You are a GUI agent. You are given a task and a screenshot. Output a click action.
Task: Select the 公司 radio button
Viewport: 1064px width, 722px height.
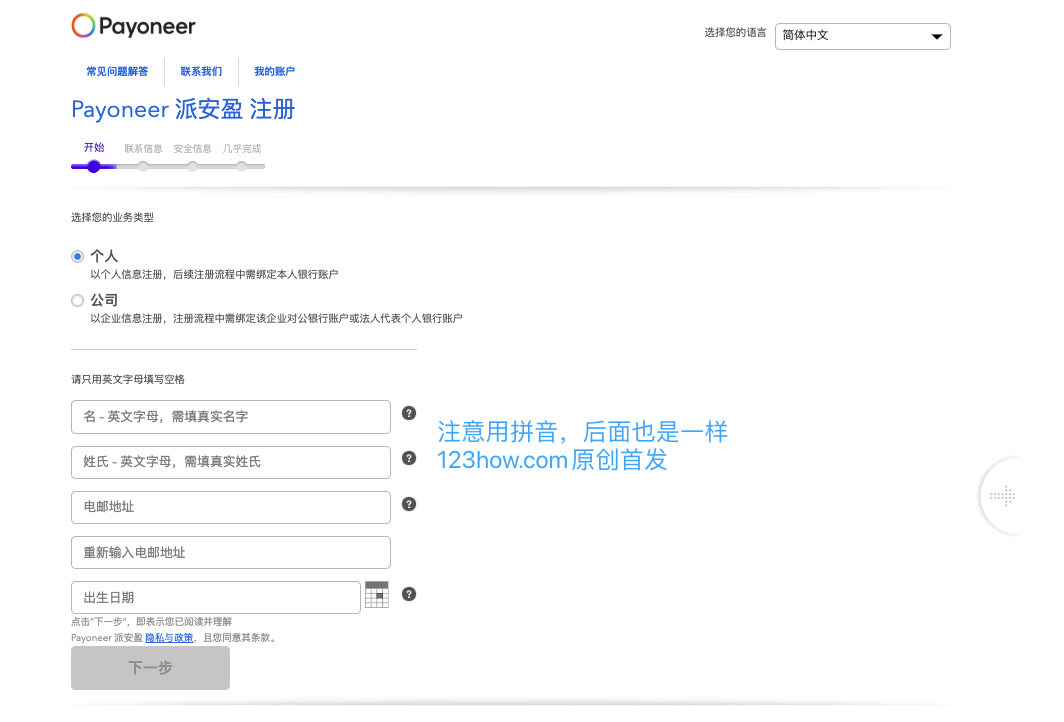point(78,300)
